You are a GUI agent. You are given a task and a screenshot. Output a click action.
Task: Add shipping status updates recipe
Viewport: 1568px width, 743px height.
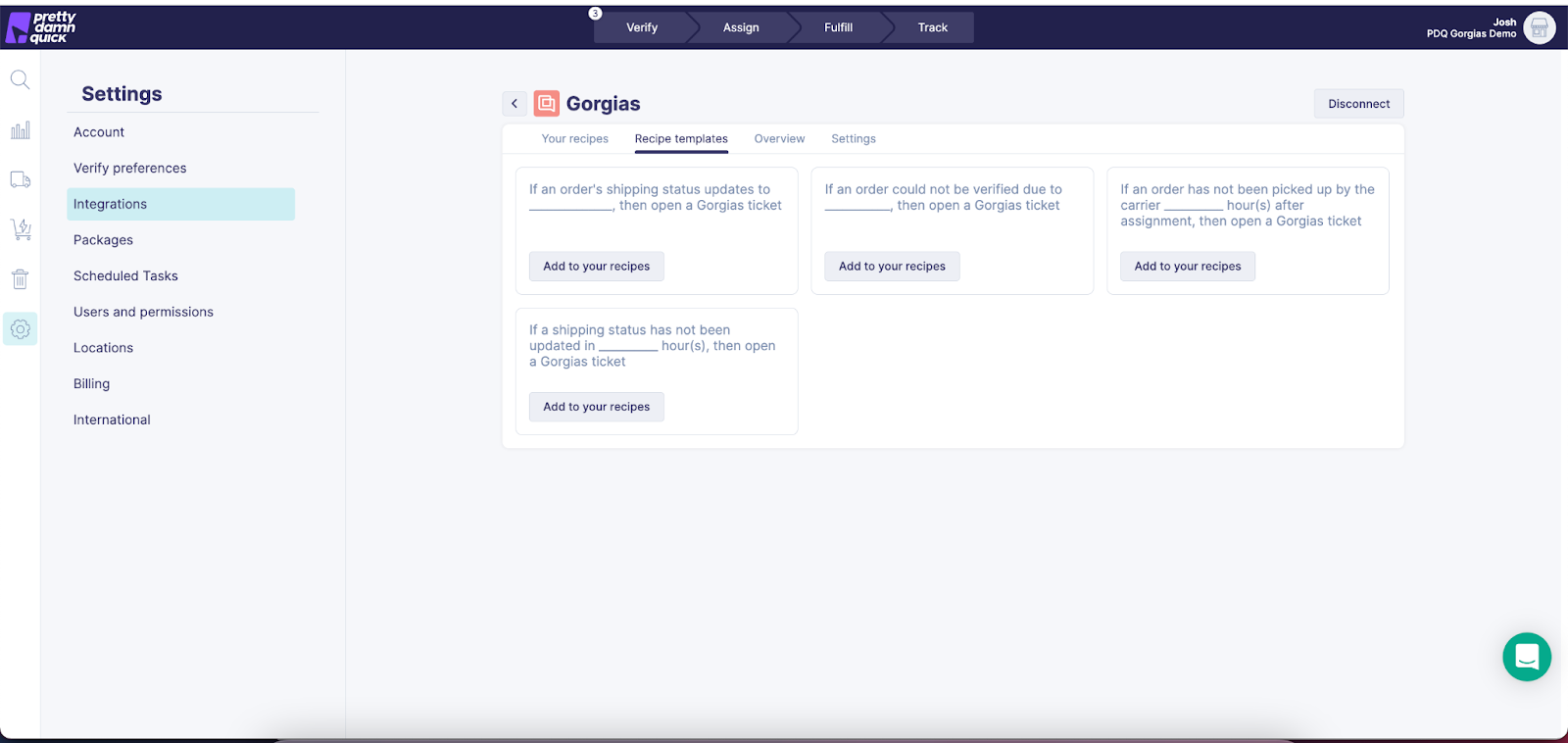(x=597, y=267)
